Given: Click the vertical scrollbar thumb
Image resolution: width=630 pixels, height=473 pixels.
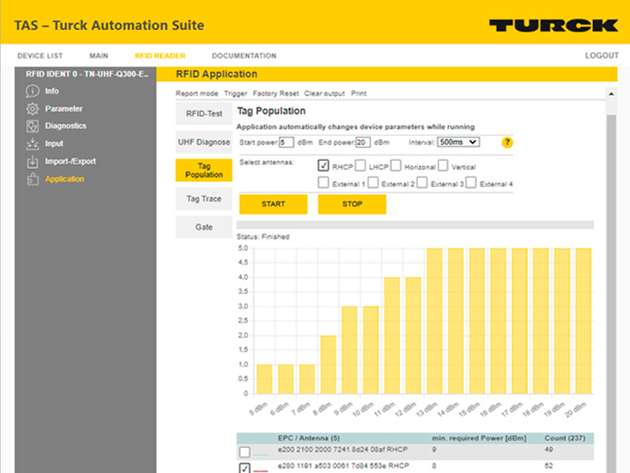Looking at the screenshot, I should [611, 294].
